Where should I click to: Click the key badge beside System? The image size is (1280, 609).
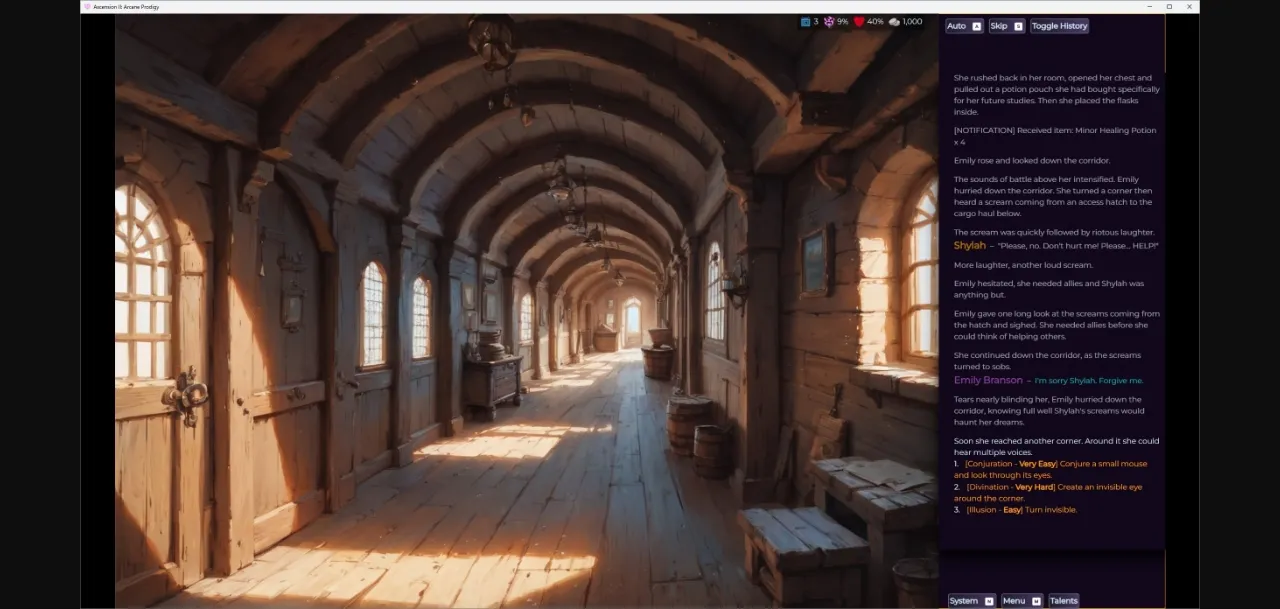pos(989,601)
